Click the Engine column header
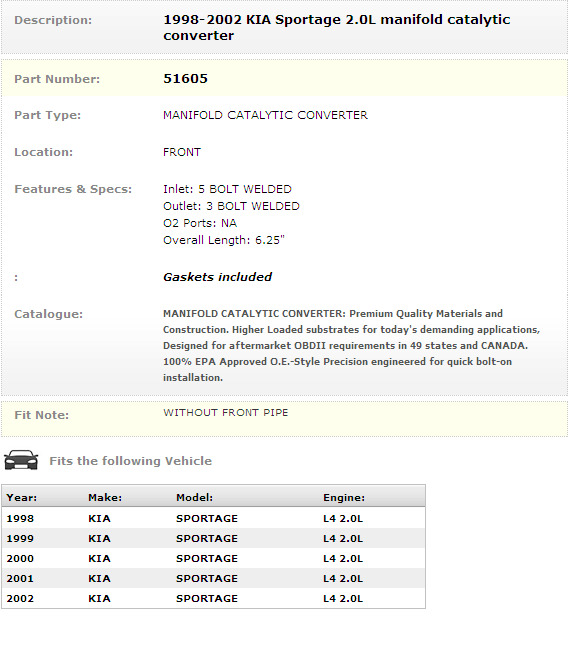Viewport: 570px width, 660px height. (344, 498)
